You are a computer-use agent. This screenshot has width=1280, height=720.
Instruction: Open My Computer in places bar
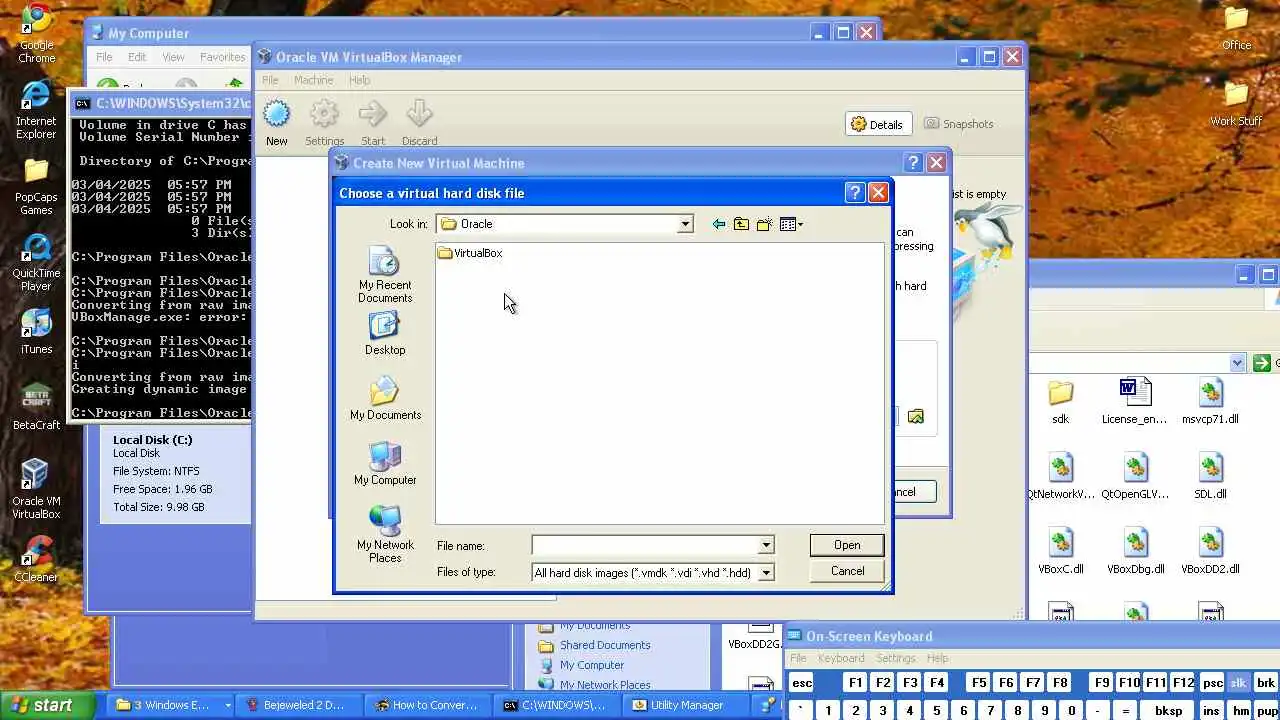click(x=385, y=464)
